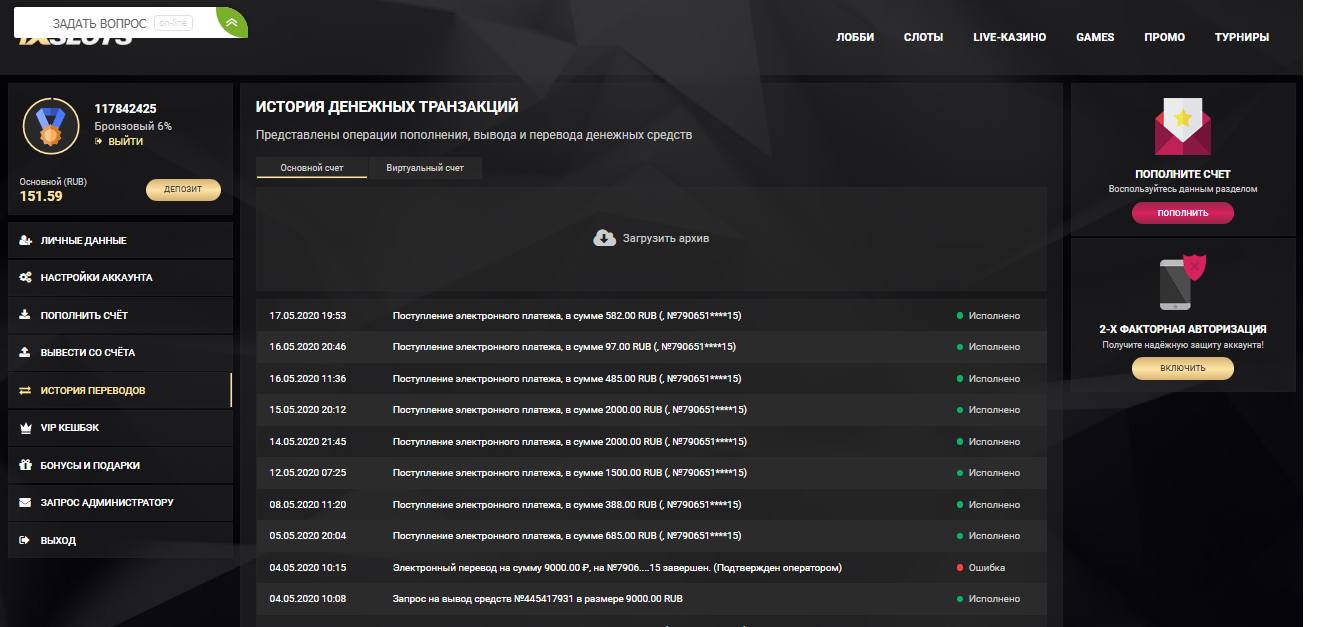Click the ДЕПОЗИТ button

click(183, 190)
